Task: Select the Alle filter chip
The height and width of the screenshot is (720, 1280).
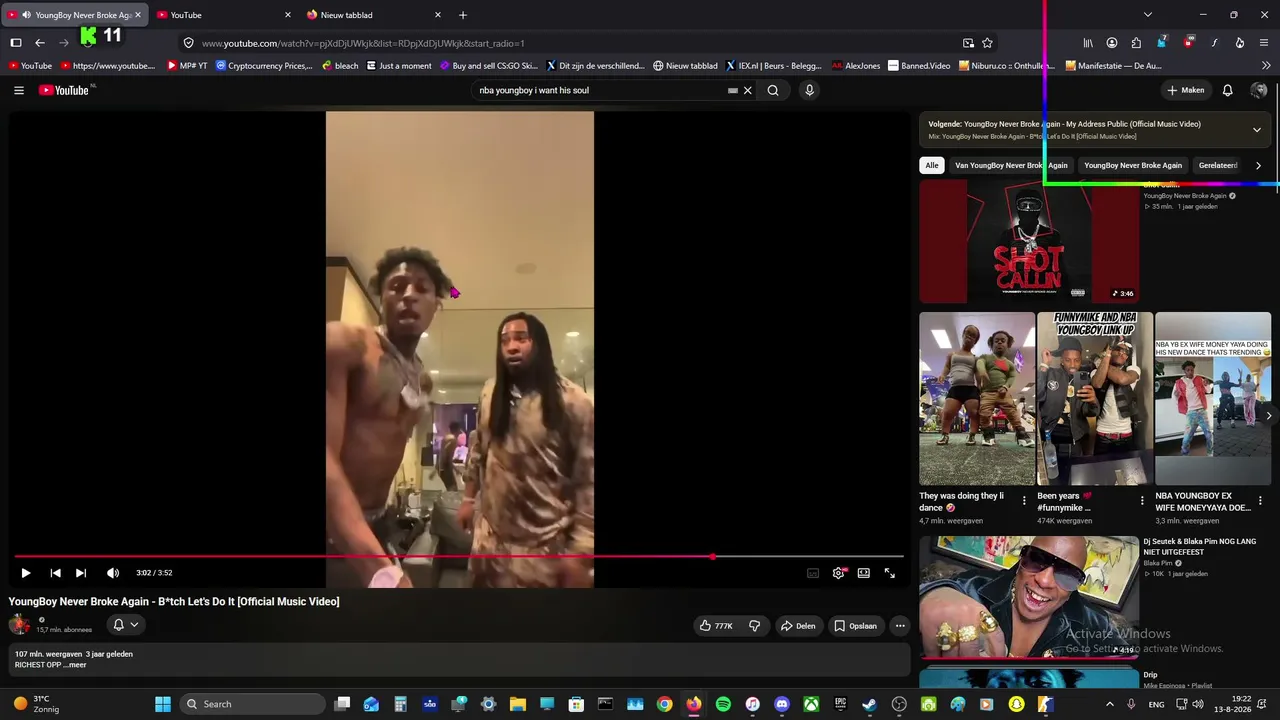Action: coord(932,165)
